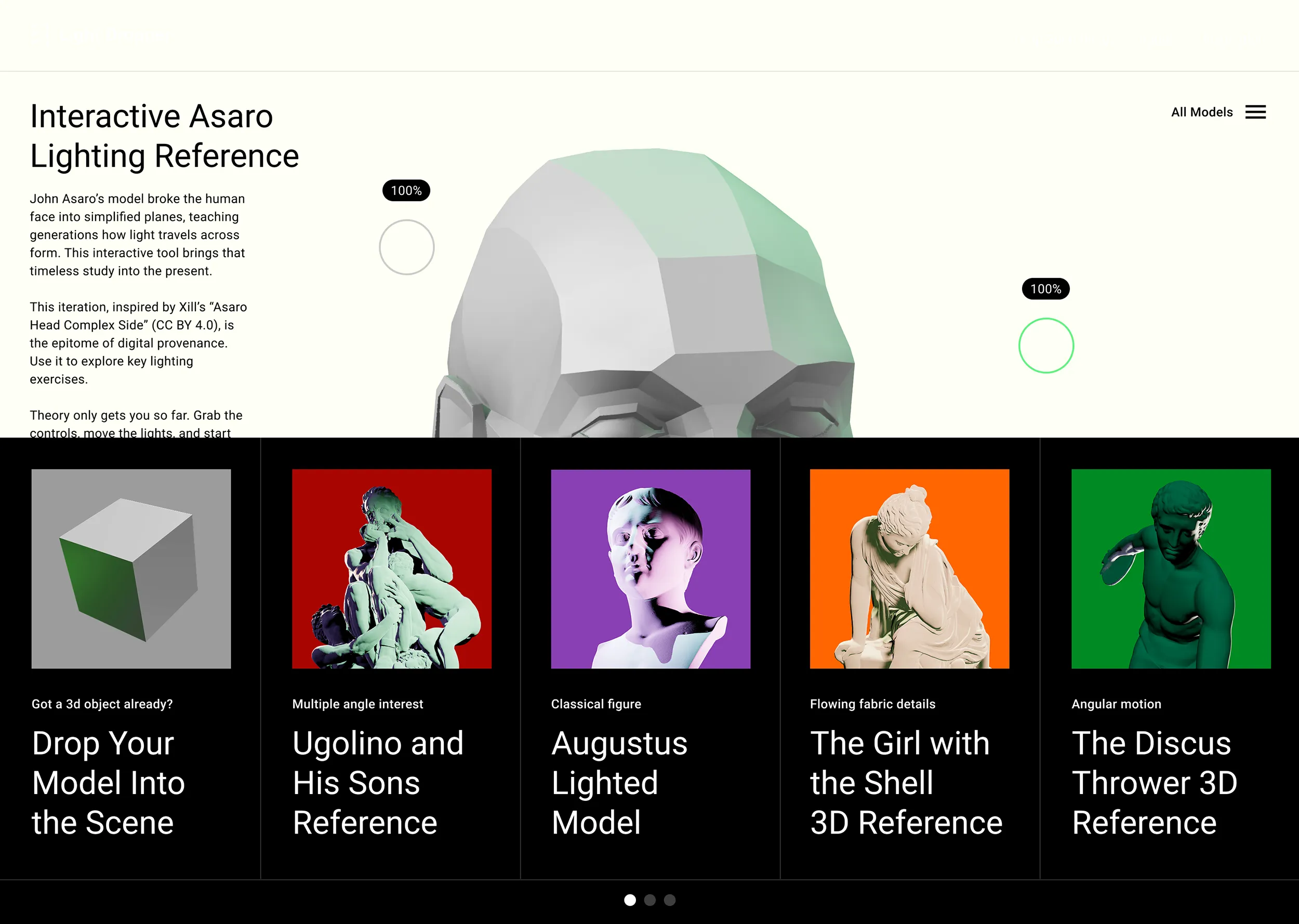Click the 'Interactive Asaro Lighting Reference' heading
Image resolution: width=1299 pixels, height=924 pixels.
pos(164,136)
